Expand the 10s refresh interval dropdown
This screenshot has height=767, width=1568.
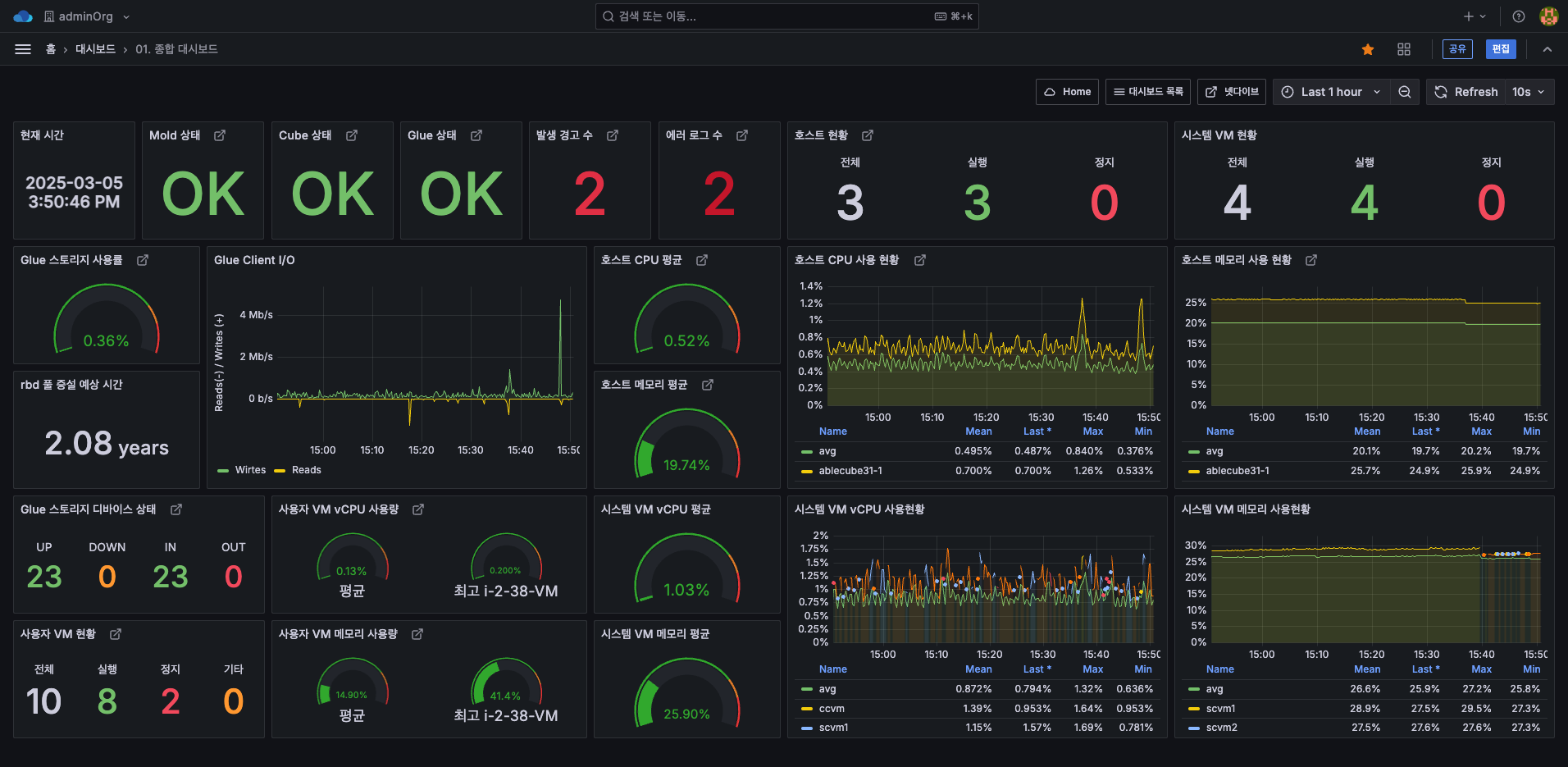[1529, 92]
